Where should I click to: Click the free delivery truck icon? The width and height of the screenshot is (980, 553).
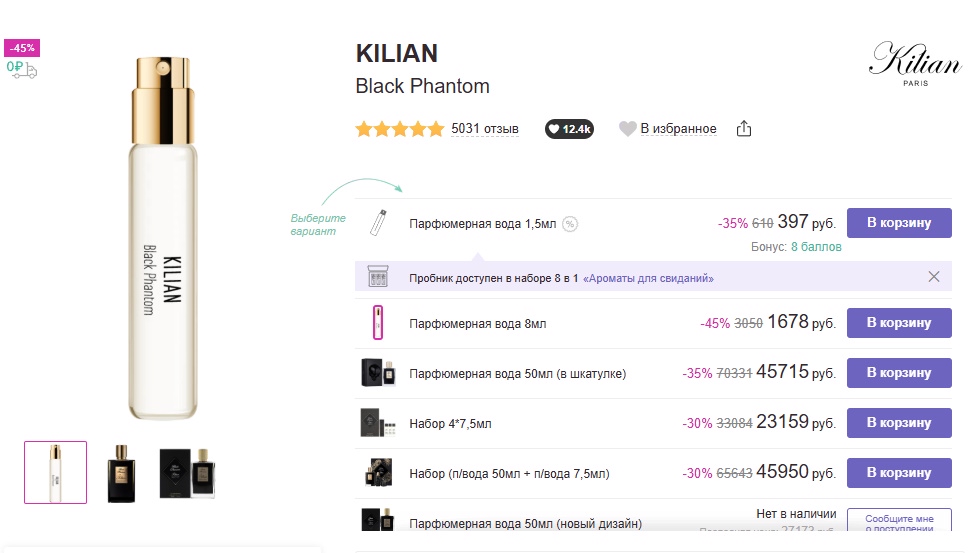[x=22, y=69]
